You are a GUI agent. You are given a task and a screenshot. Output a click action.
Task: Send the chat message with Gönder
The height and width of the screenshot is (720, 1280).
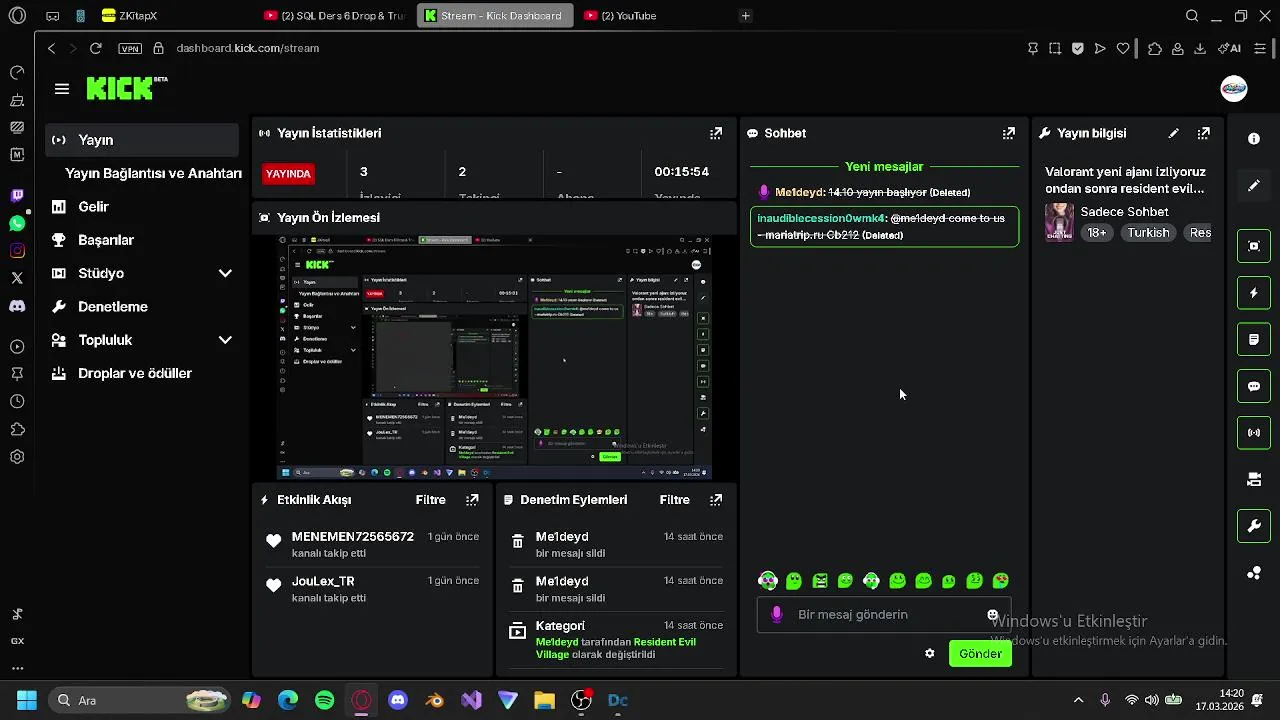pyautogui.click(x=980, y=654)
